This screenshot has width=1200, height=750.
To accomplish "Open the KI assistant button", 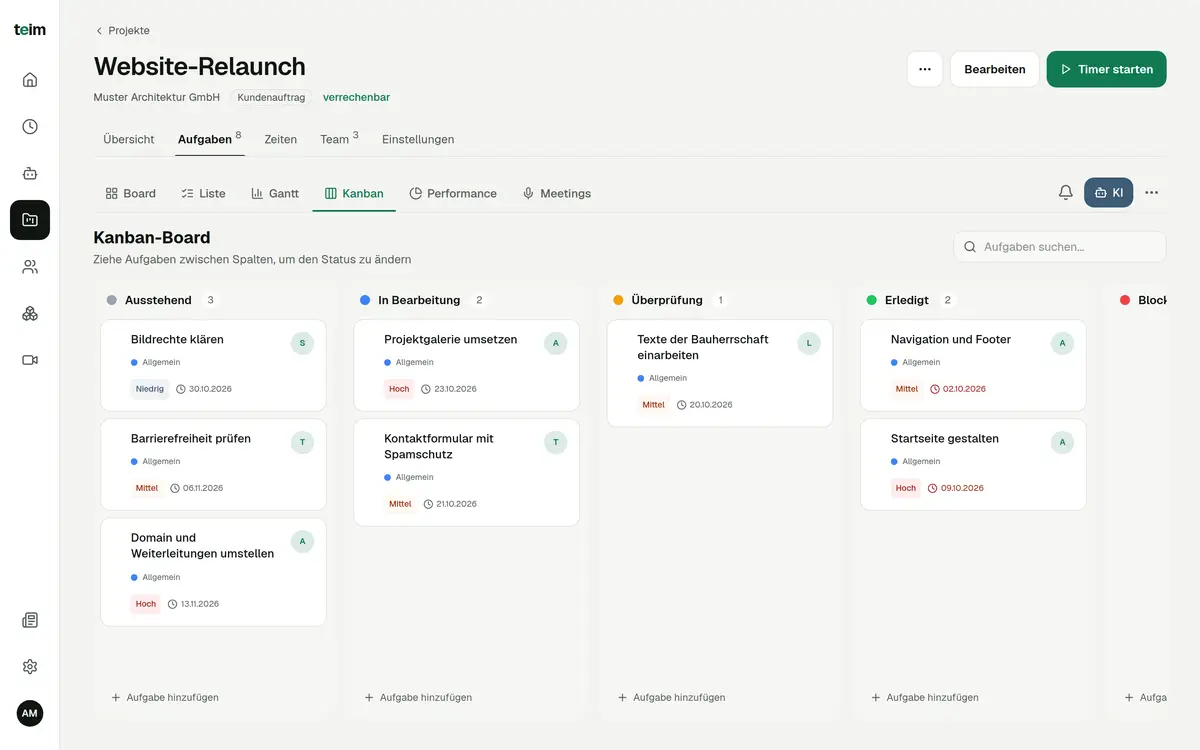I will coord(1108,193).
